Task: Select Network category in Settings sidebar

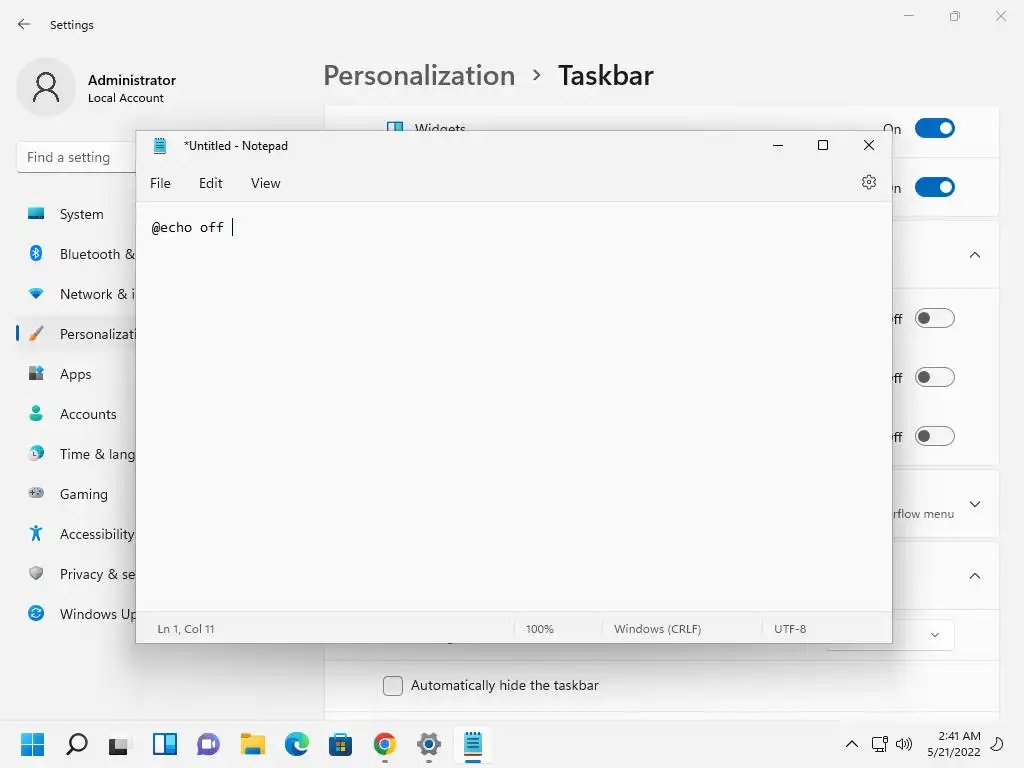Action: click(x=76, y=294)
